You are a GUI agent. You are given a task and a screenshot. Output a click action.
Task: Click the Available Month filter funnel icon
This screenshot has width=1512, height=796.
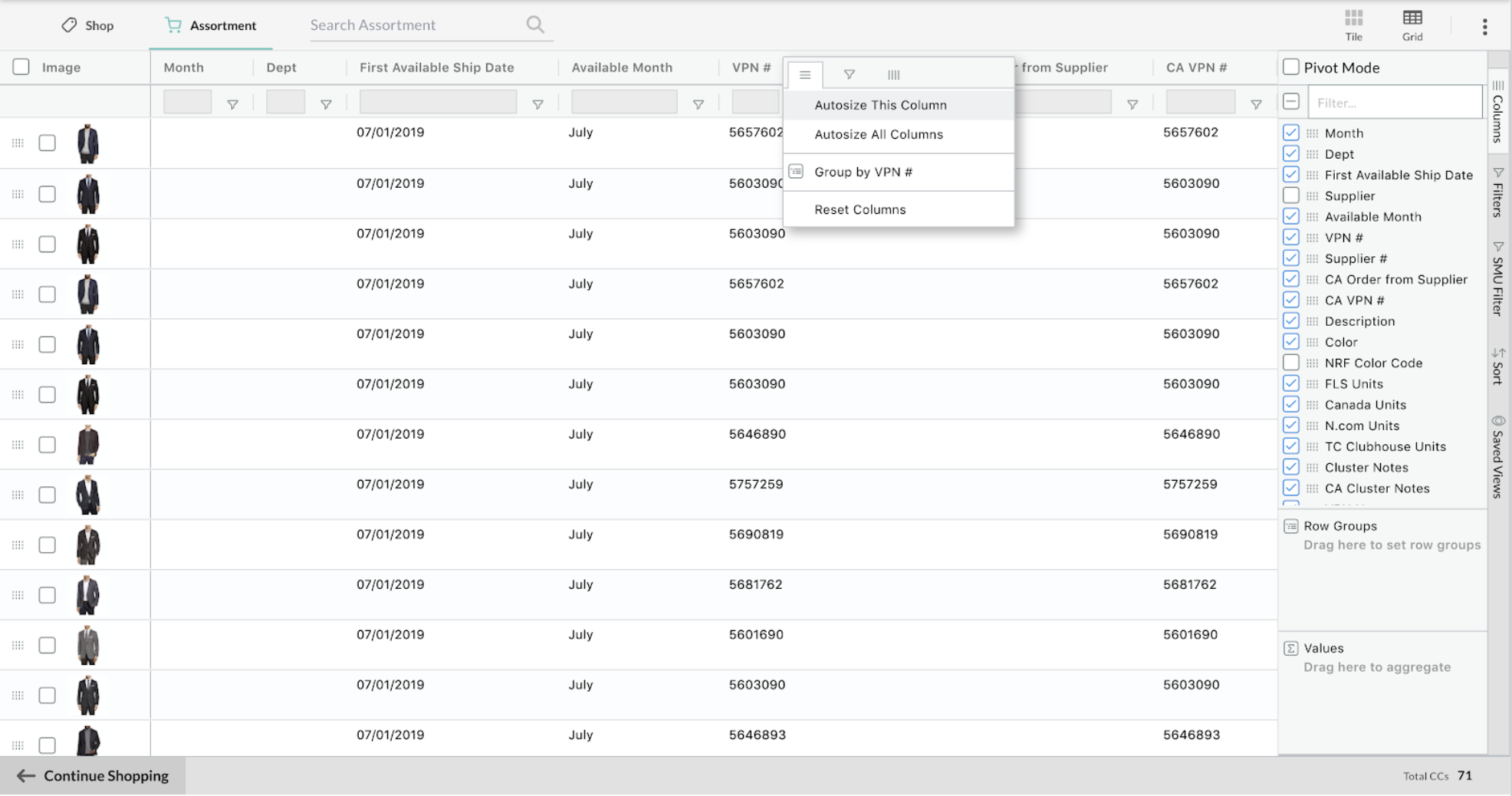(698, 104)
